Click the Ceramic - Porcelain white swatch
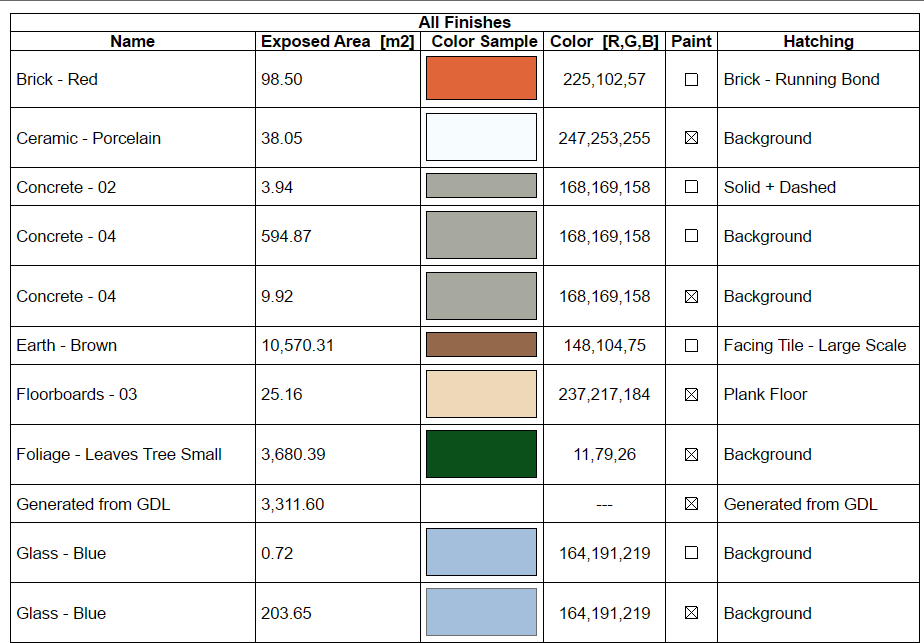Image resolution: width=924 pixels, height=643 pixels. point(481,137)
